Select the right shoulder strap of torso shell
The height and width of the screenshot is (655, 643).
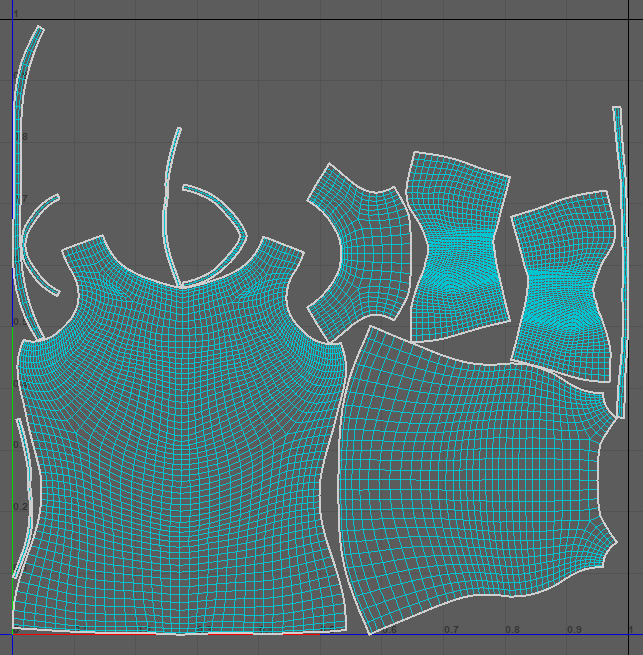tap(280, 260)
